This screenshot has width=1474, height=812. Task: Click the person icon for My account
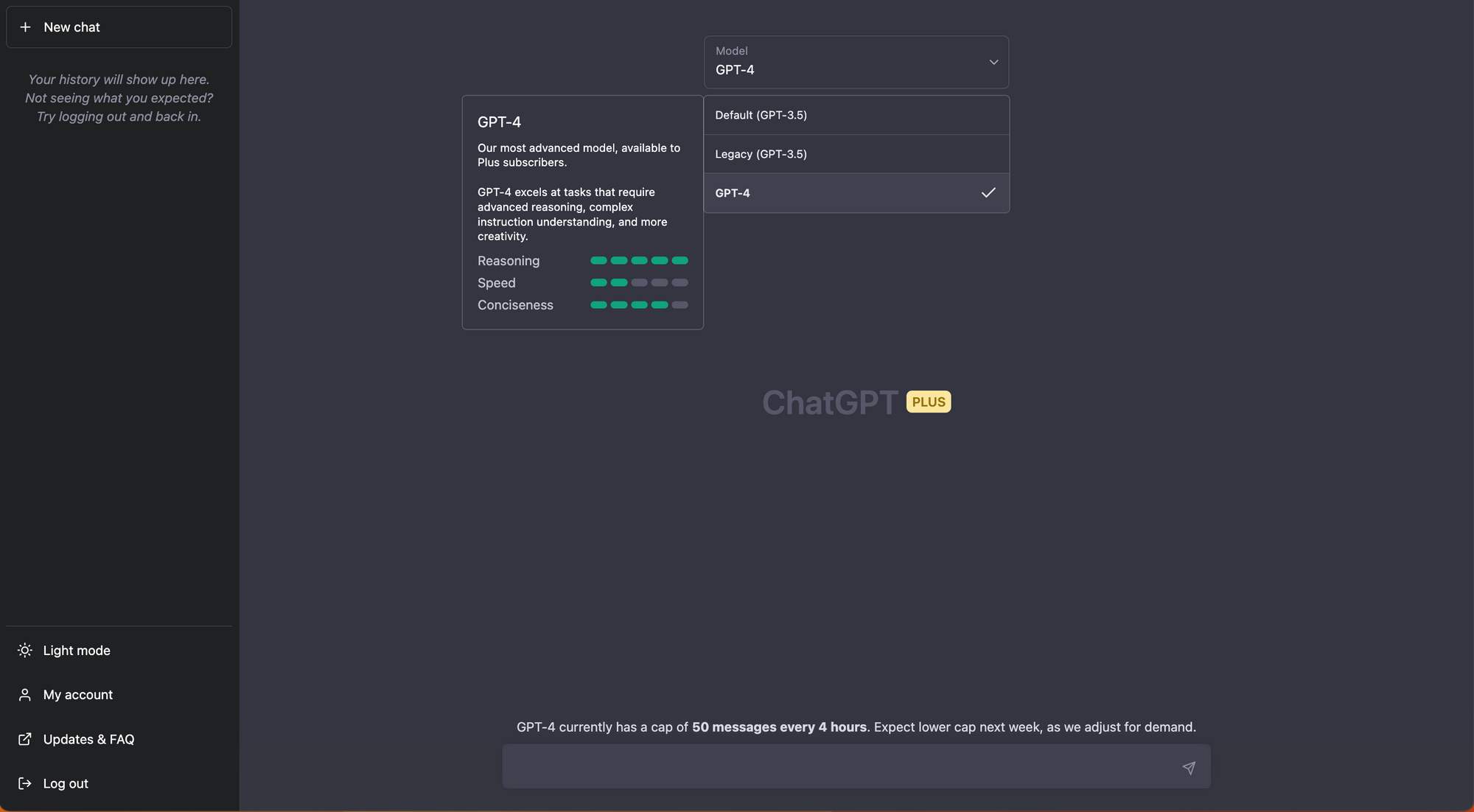click(25, 694)
